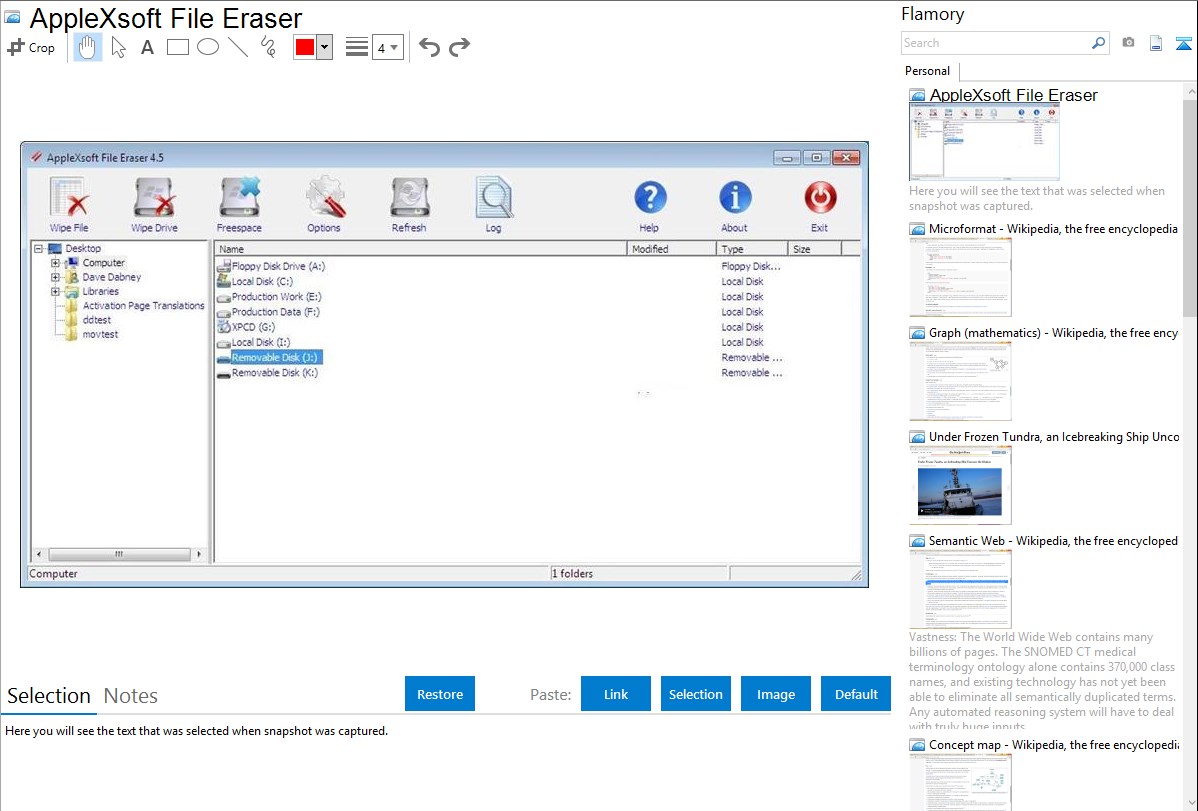This screenshot has height=811, width=1198.
Task: Click the Refresh toolbar icon
Action: (409, 204)
